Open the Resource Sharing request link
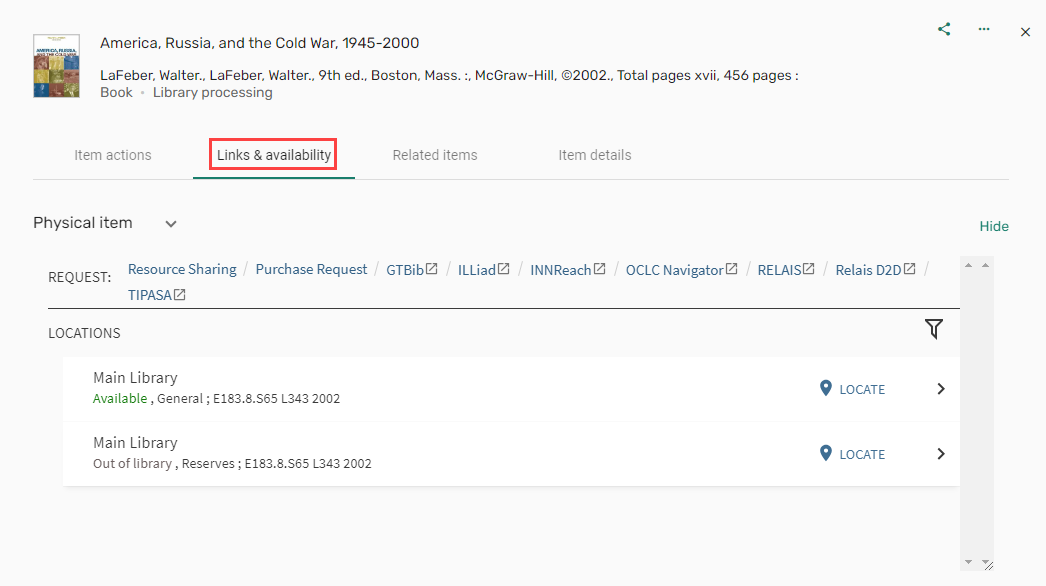Image resolution: width=1046 pixels, height=586 pixels. 182,269
